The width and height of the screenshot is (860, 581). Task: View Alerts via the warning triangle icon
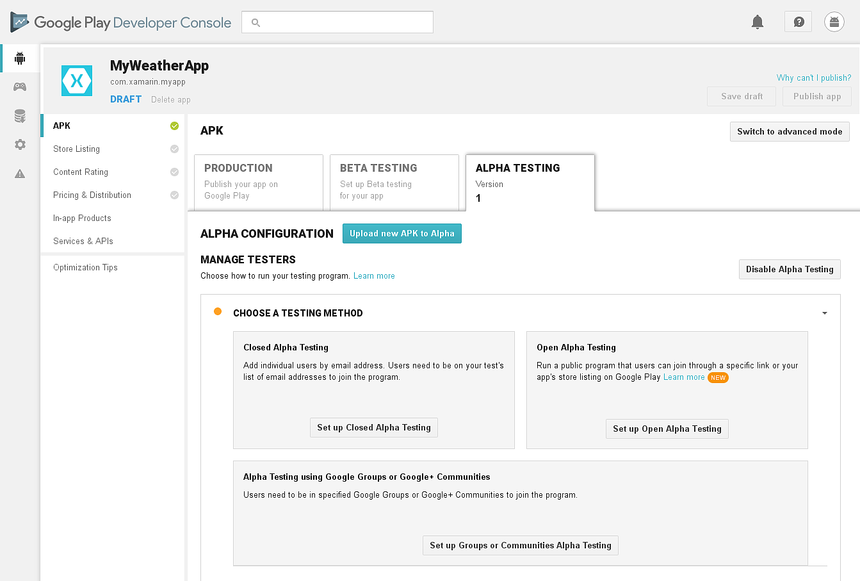click(x=19, y=173)
